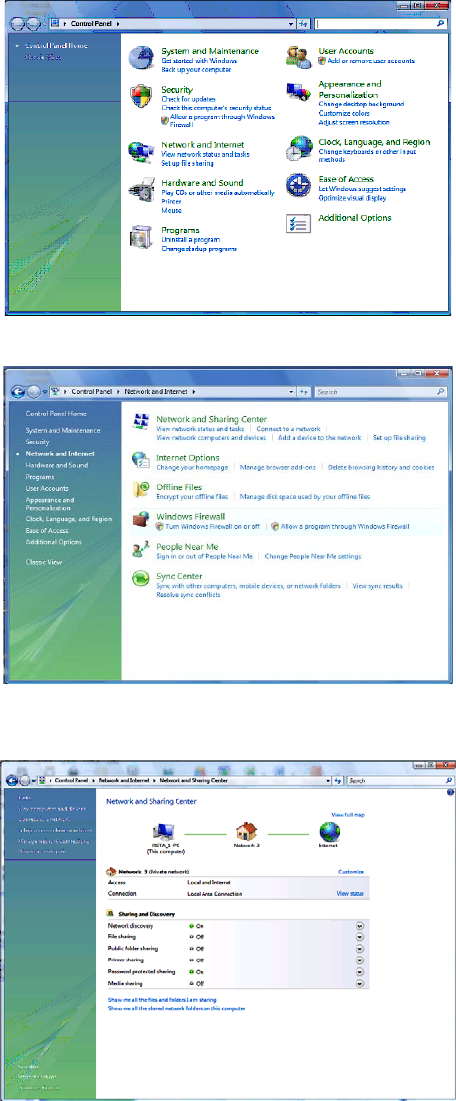Click Back arrow in Network and Sharing Center window
The height and width of the screenshot is (1101, 456).
coord(11,780)
